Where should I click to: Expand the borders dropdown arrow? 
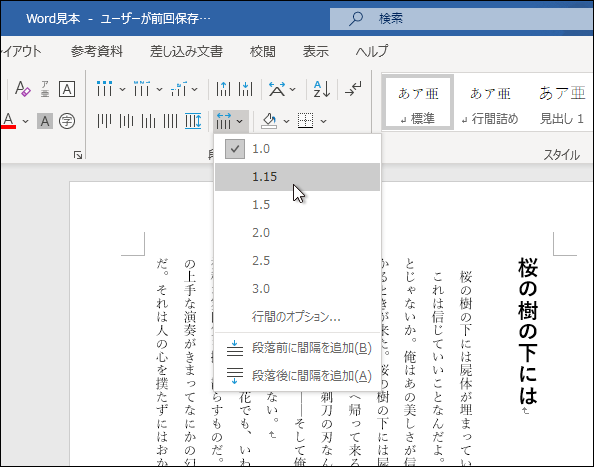pyautogui.click(x=323, y=122)
